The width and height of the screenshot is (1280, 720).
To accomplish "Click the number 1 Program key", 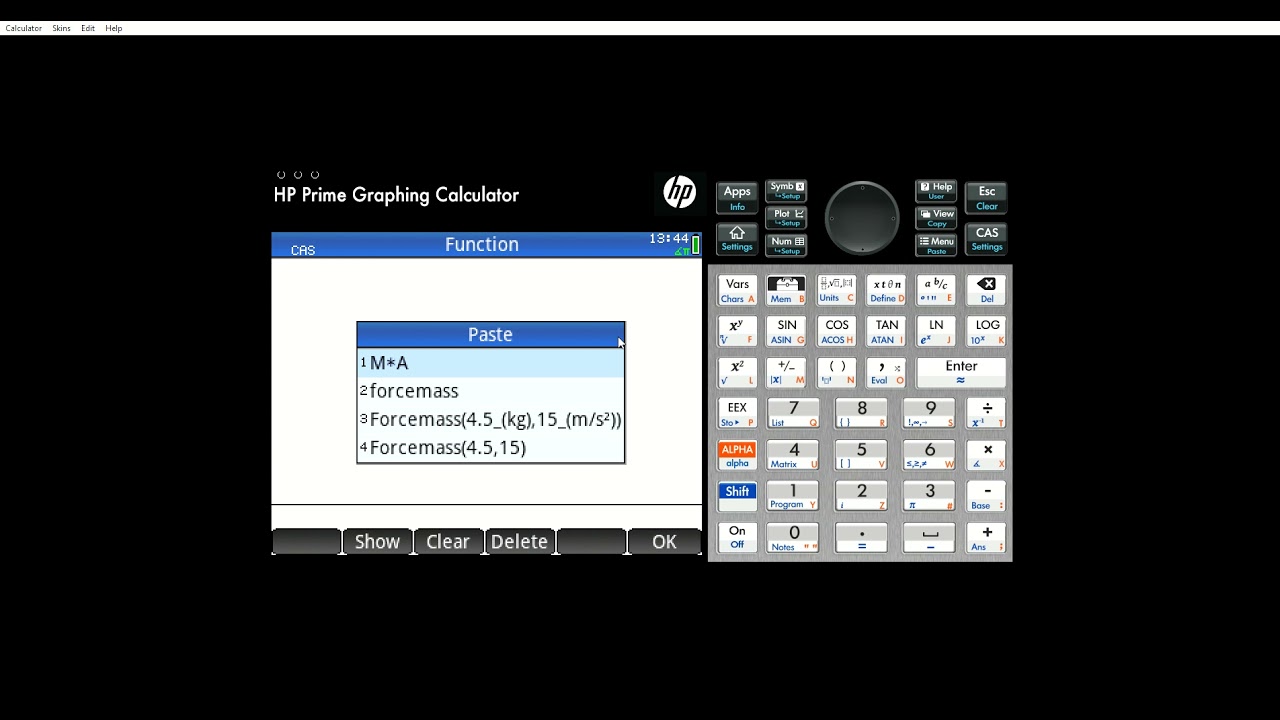I will tap(793, 496).
